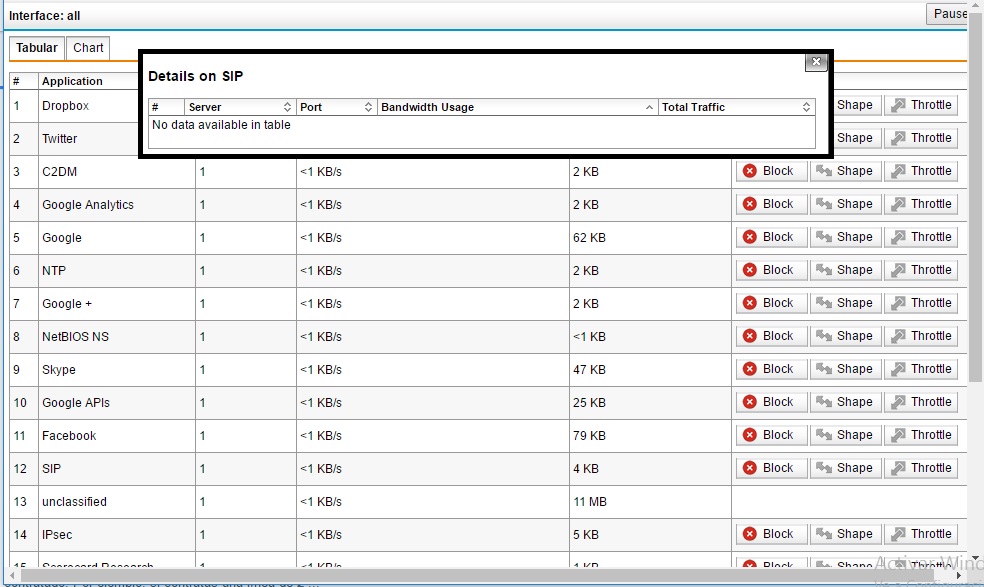This screenshot has width=984, height=587.
Task: Block Facebook traffic
Action: [x=771, y=435]
